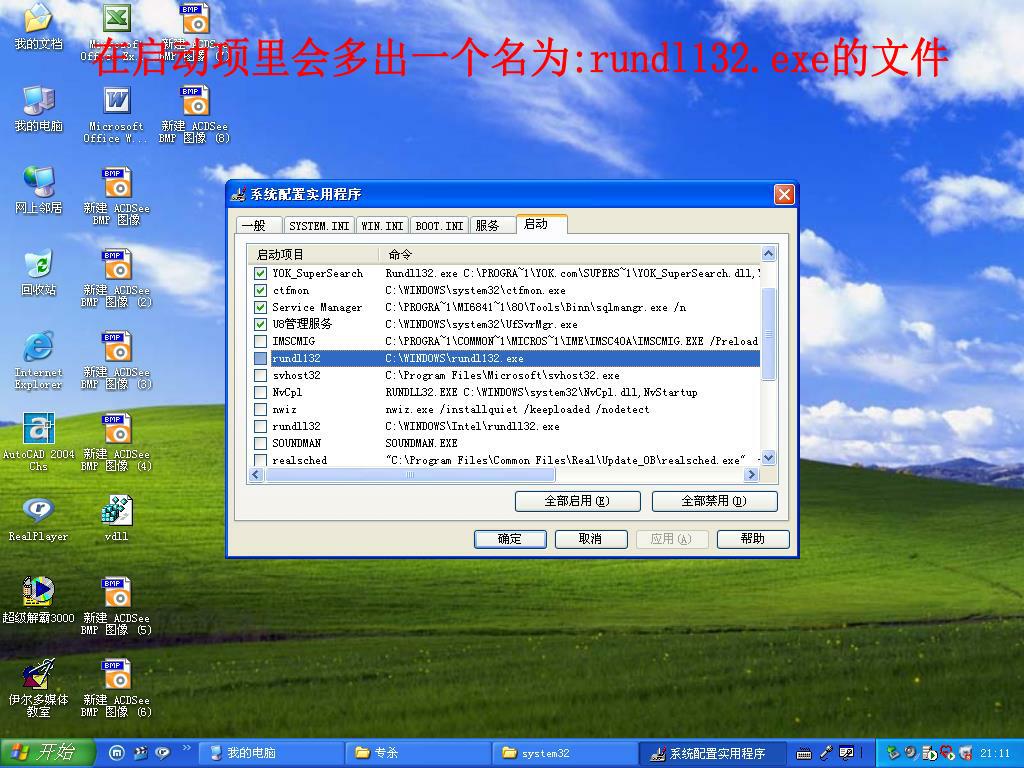Uncheck the Service Manager startup item

(261, 307)
